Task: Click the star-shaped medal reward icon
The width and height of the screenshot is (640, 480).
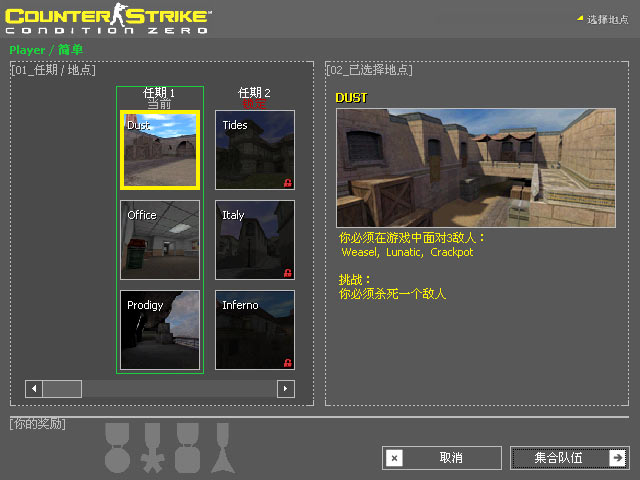Action: pyautogui.click(x=153, y=448)
